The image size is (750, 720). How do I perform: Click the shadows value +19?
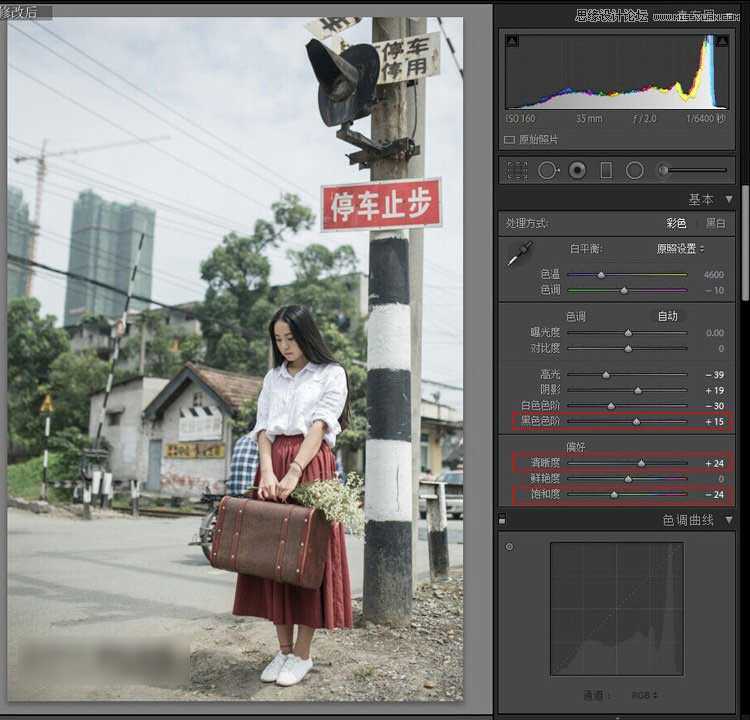coord(715,391)
